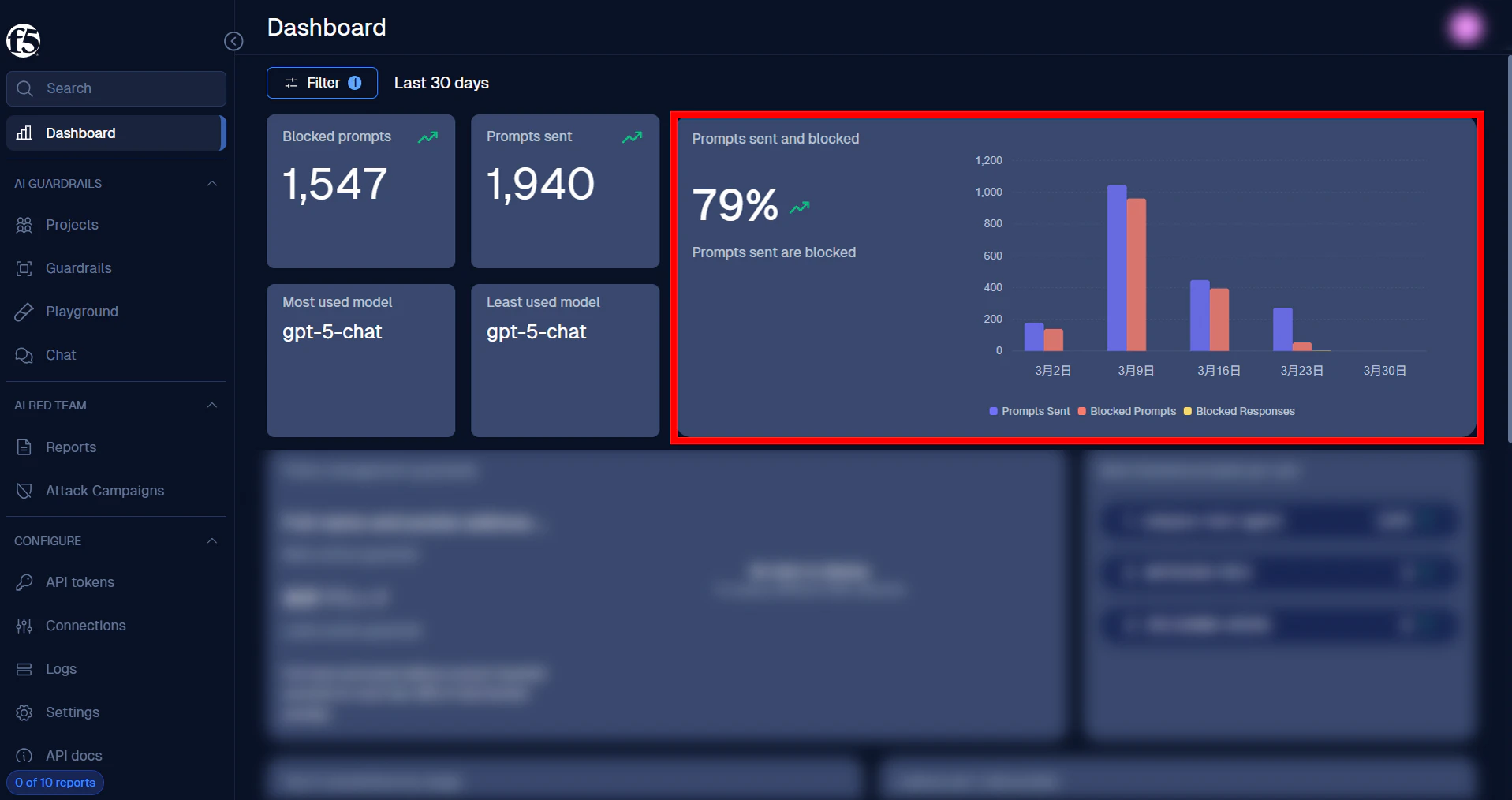Click the Chat bubble icon
This screenshot has width=1512, height=800.
tap(24, 355)
